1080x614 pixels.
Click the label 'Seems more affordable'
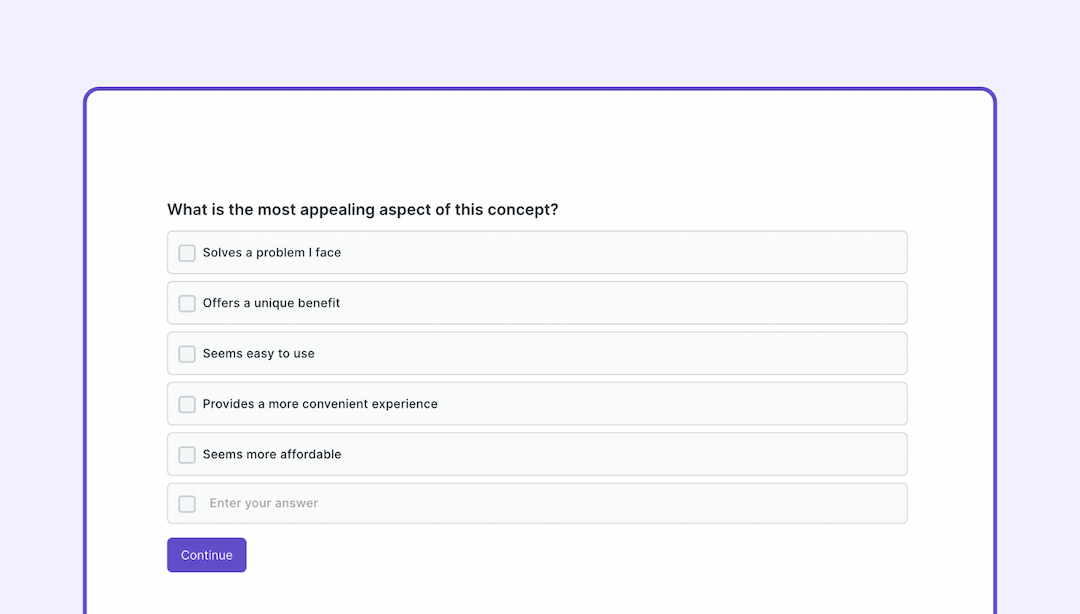(x=270, y=454)
